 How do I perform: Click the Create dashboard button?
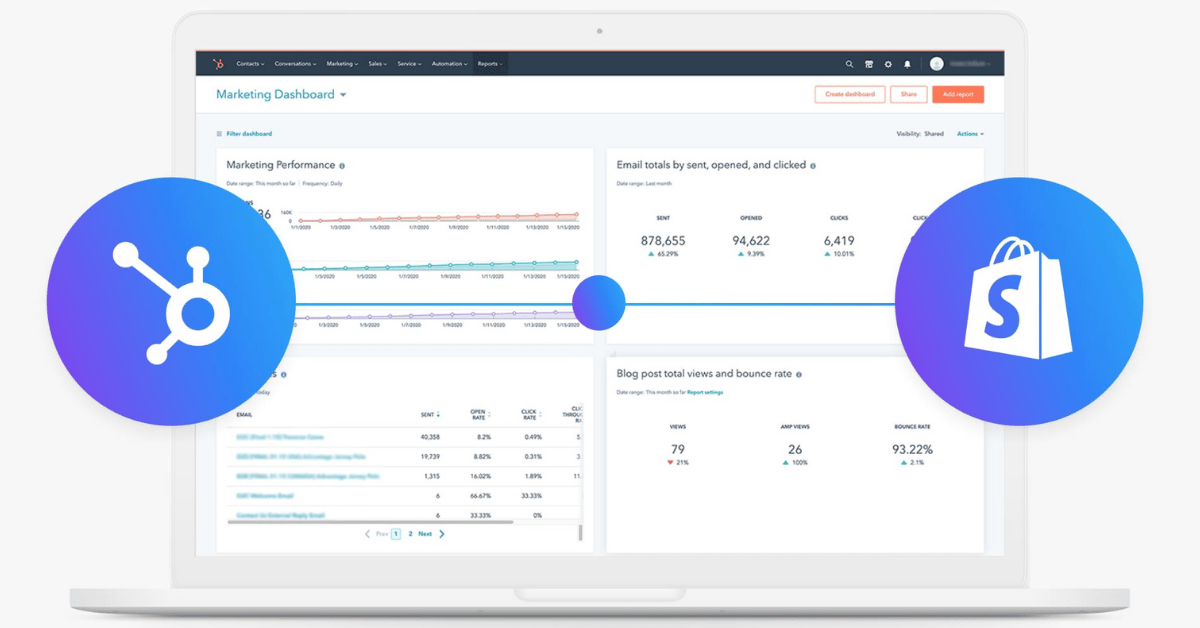click(850, 94)
